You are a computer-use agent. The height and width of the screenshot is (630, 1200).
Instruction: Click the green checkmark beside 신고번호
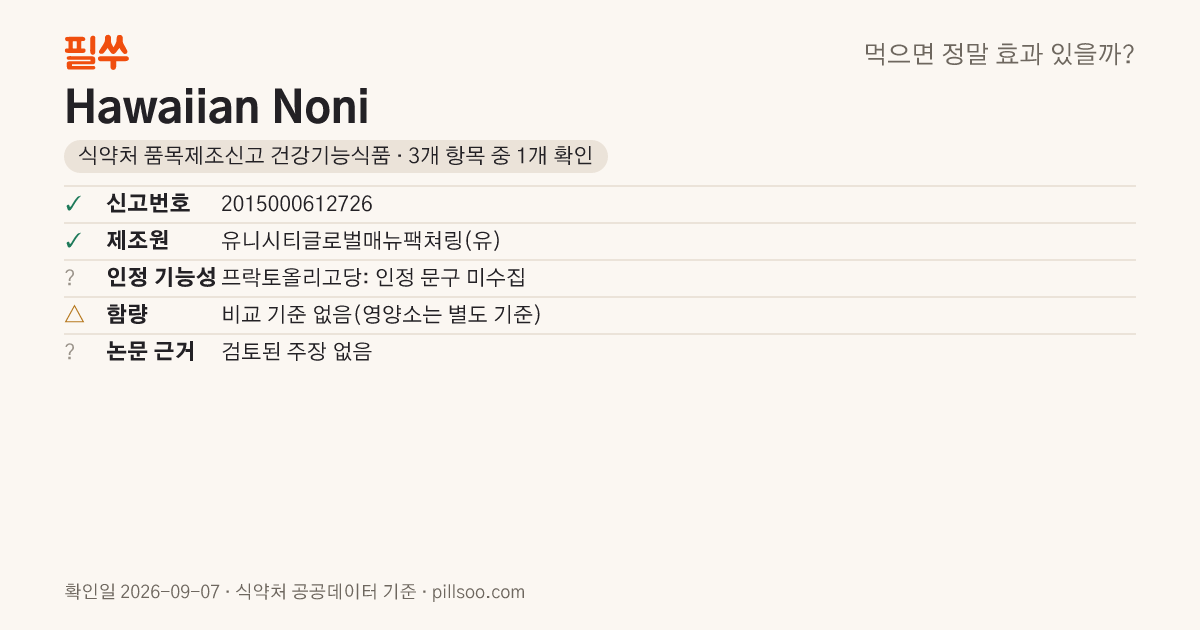[73, 204]
